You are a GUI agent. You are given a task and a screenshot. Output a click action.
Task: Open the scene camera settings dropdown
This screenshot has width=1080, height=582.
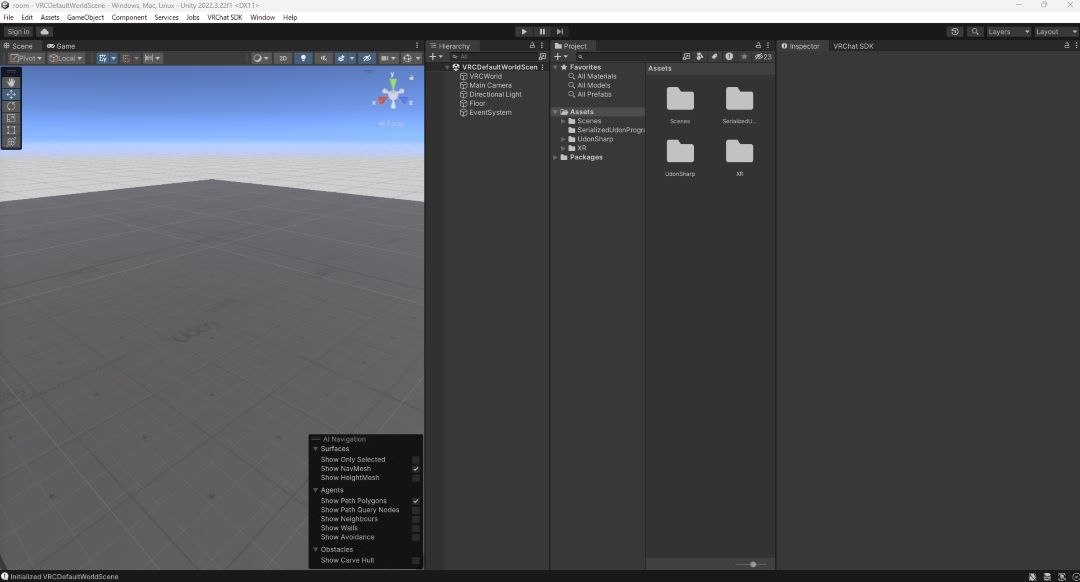point(388,59)
